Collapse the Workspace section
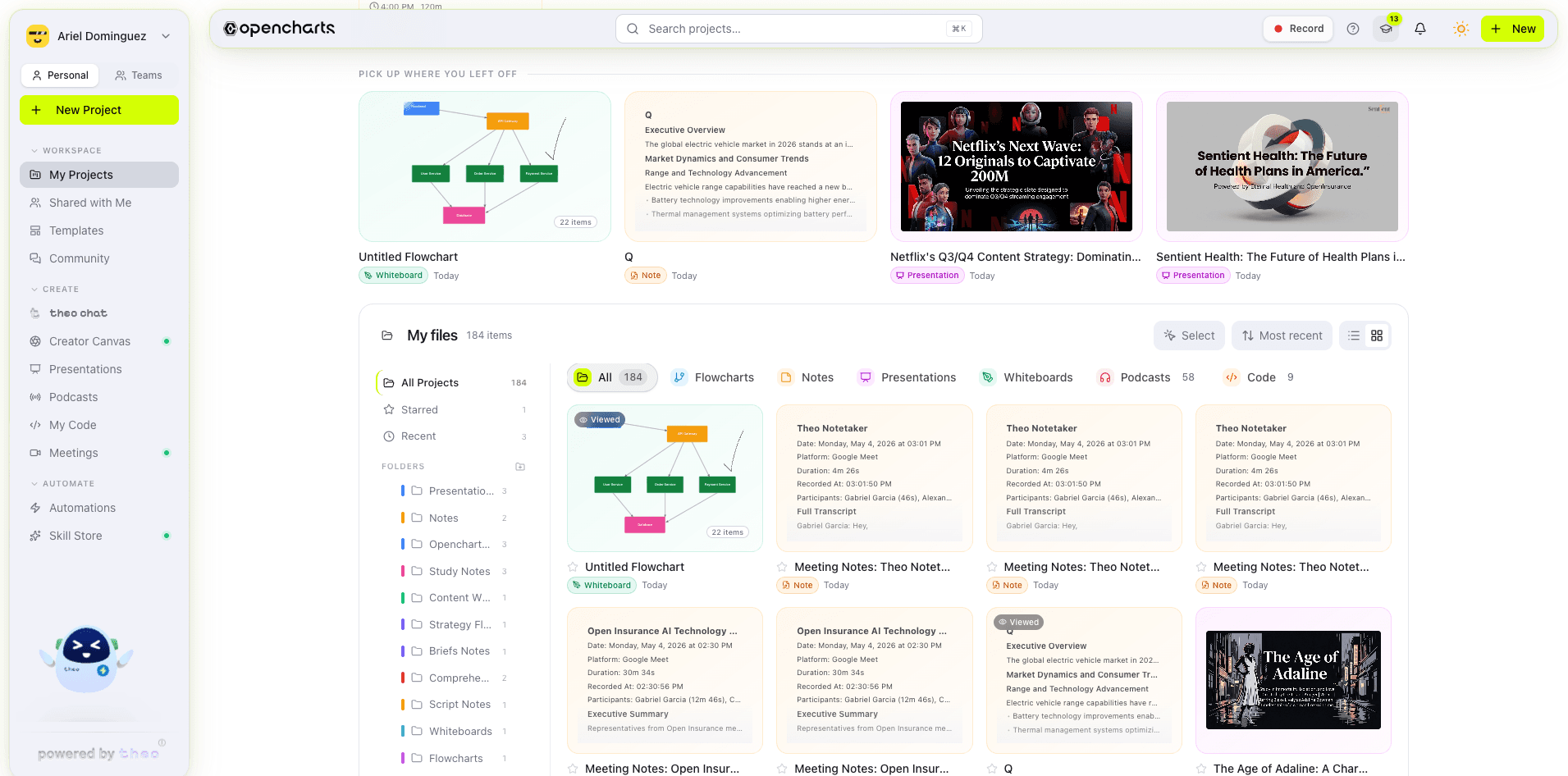The height and width of the screenshot is (776, 1568). [x=66, y=151]
